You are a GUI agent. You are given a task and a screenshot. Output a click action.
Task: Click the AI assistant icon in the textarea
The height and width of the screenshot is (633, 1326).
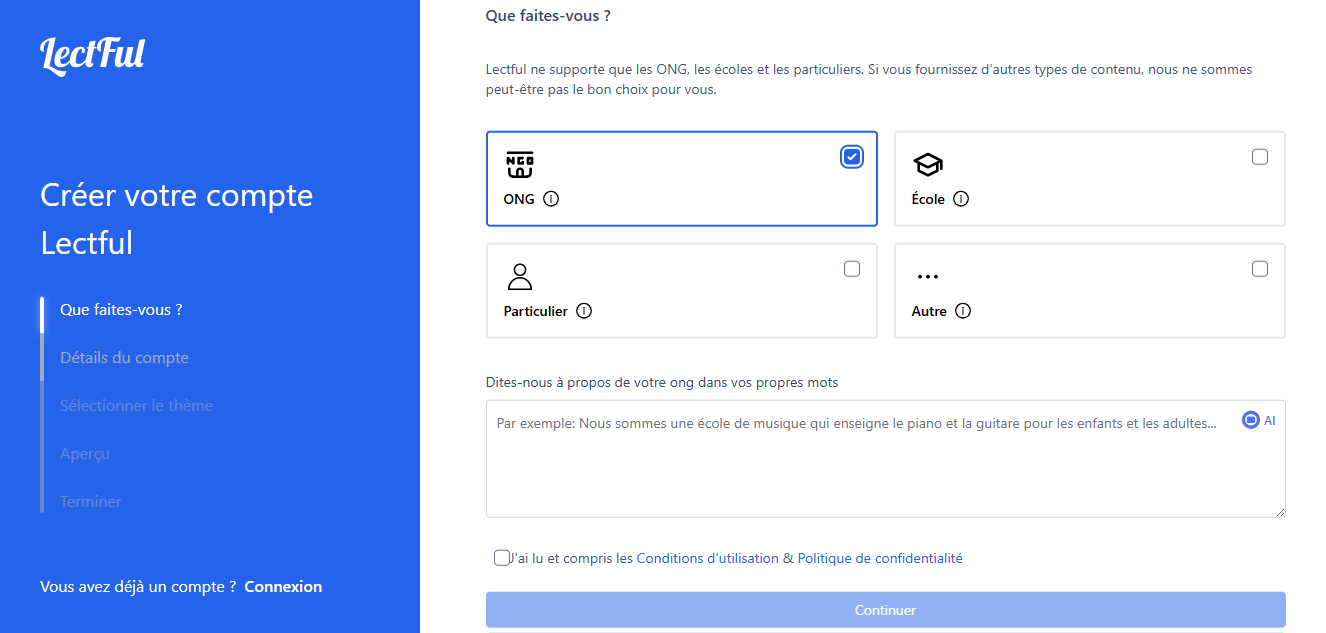pos(1251,419)
